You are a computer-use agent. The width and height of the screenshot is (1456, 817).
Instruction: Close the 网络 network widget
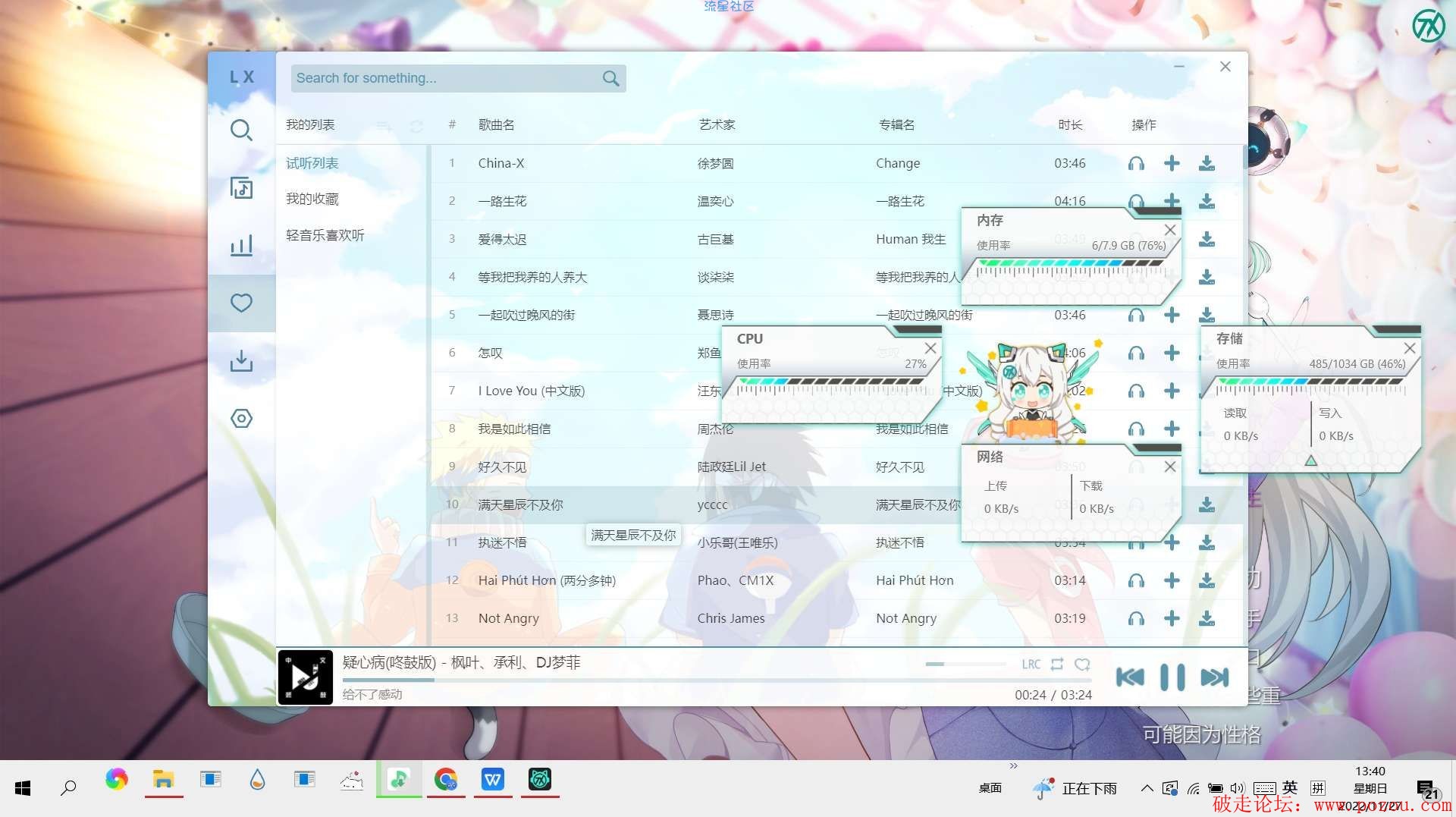coord(1170,467)
